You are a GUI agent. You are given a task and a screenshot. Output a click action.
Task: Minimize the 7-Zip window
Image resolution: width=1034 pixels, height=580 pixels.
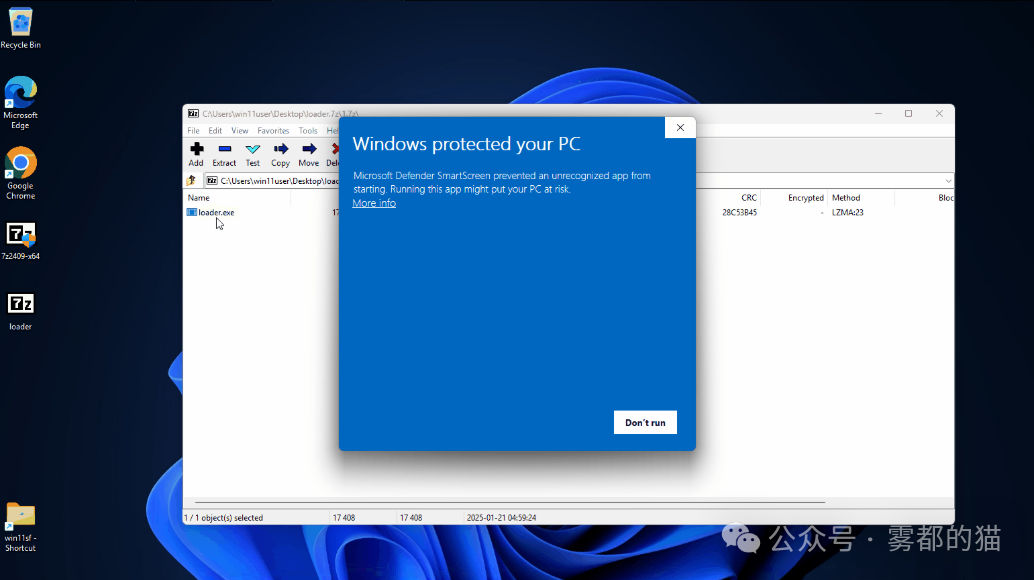pos(878,113)
